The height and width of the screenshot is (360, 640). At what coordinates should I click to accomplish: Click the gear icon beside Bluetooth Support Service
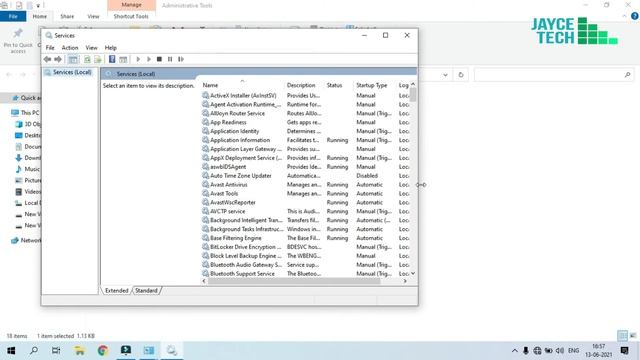(206, 273)
